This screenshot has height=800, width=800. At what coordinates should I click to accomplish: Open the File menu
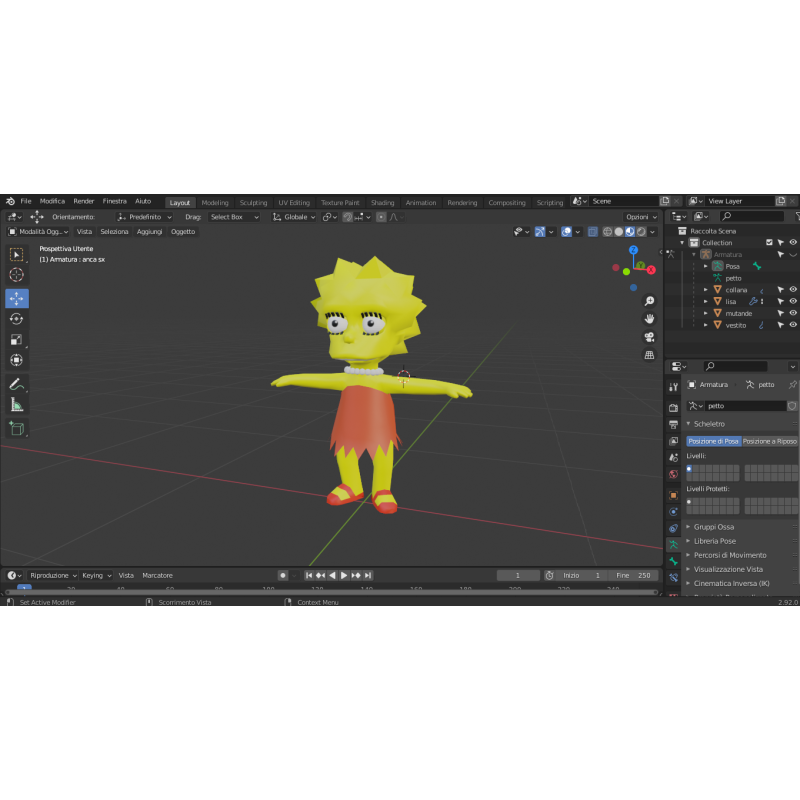click(x=26, y=201)
